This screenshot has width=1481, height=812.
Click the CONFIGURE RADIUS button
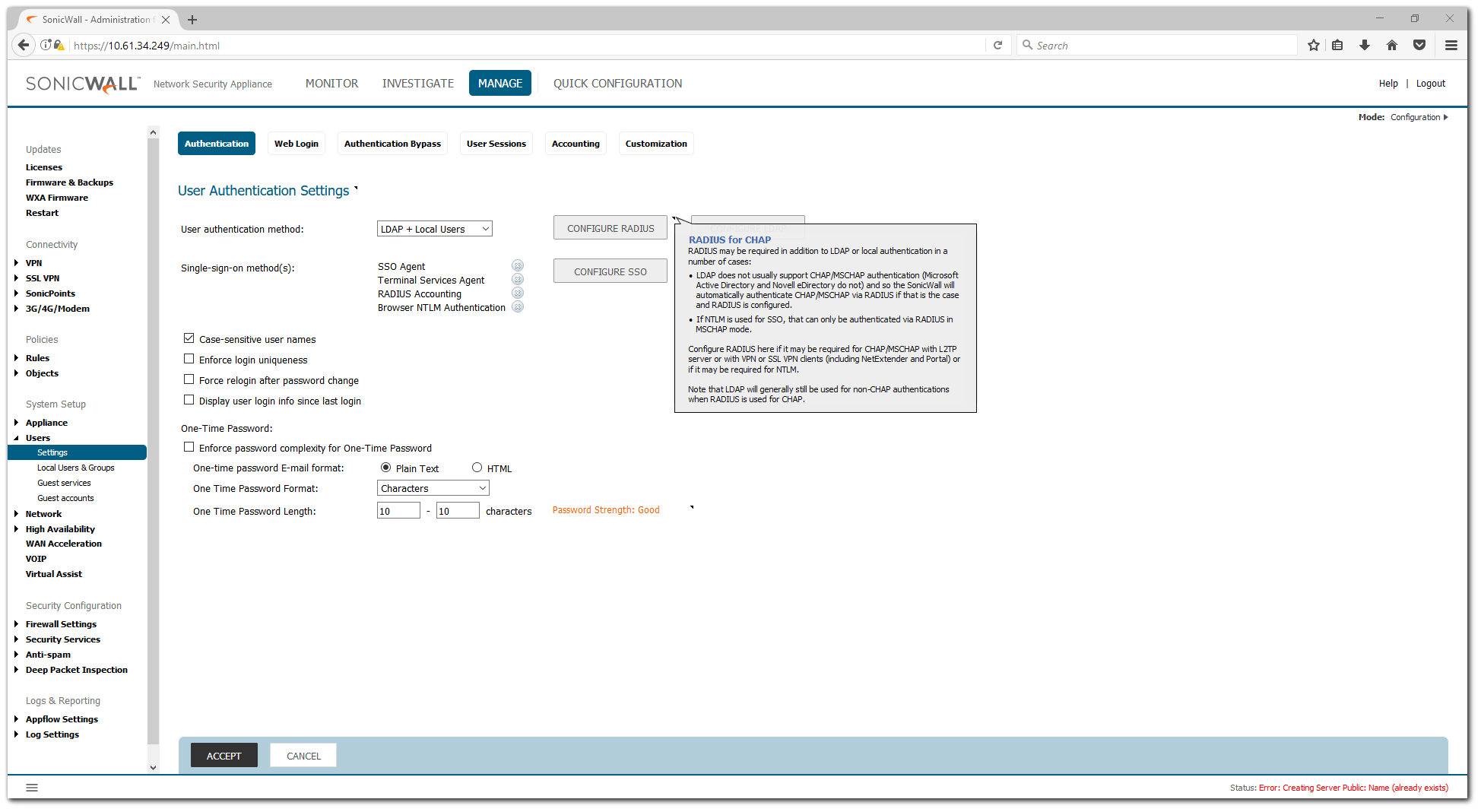[x=610, y=228]
